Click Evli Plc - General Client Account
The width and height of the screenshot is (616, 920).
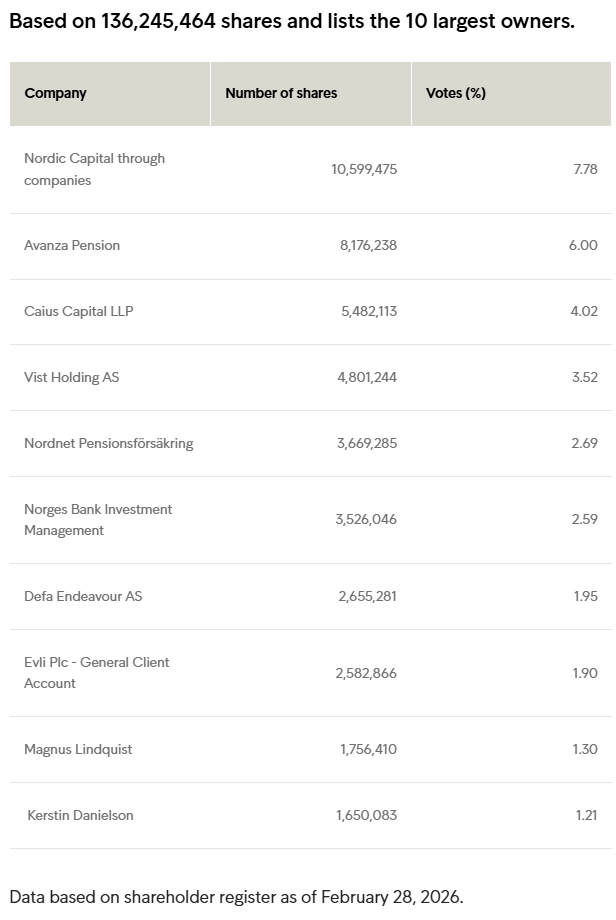[x=96, y=672]
